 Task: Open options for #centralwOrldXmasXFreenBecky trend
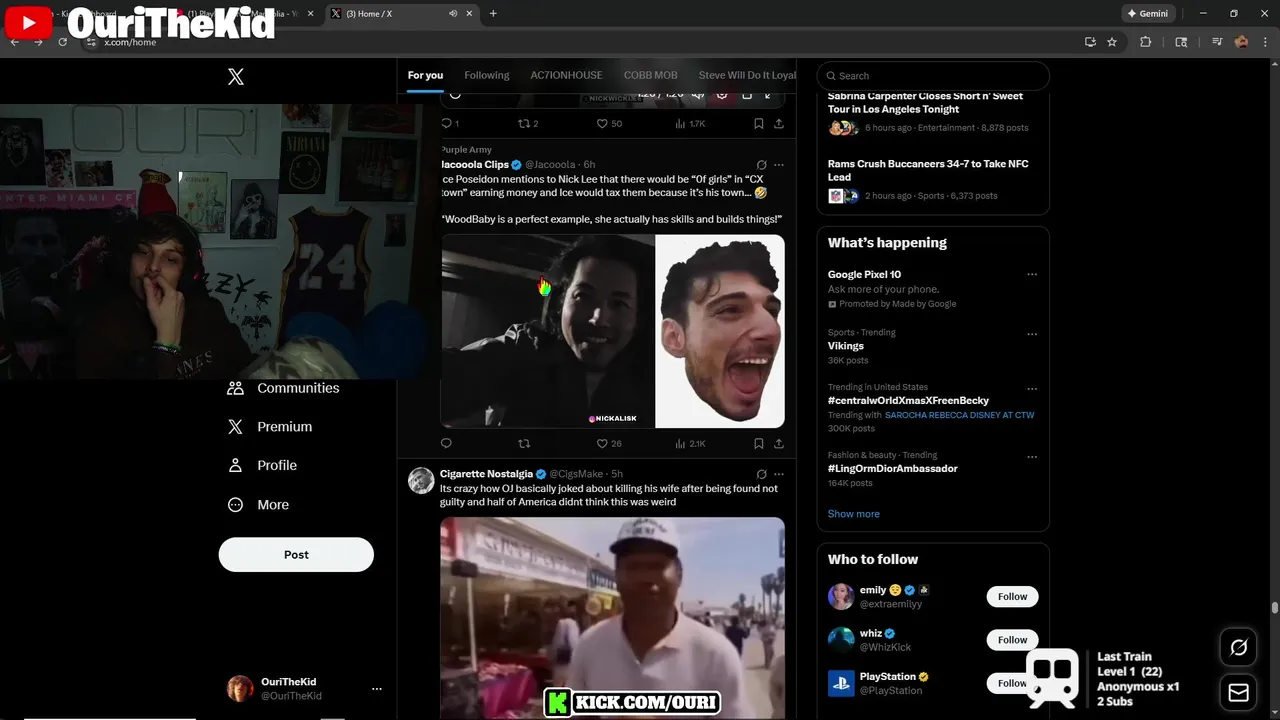(1032, 389)
